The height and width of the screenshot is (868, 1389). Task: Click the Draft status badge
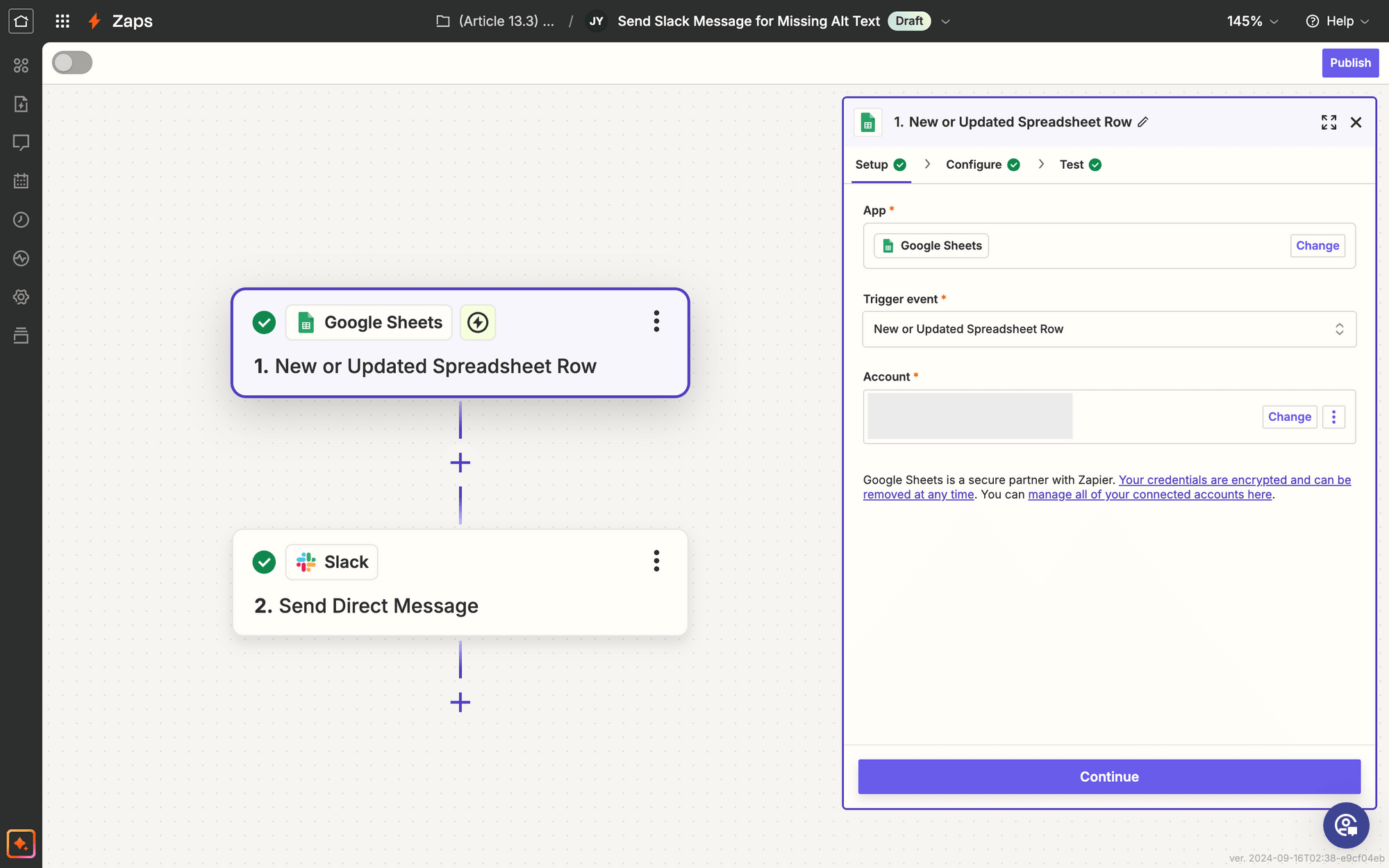click(909, 21)
